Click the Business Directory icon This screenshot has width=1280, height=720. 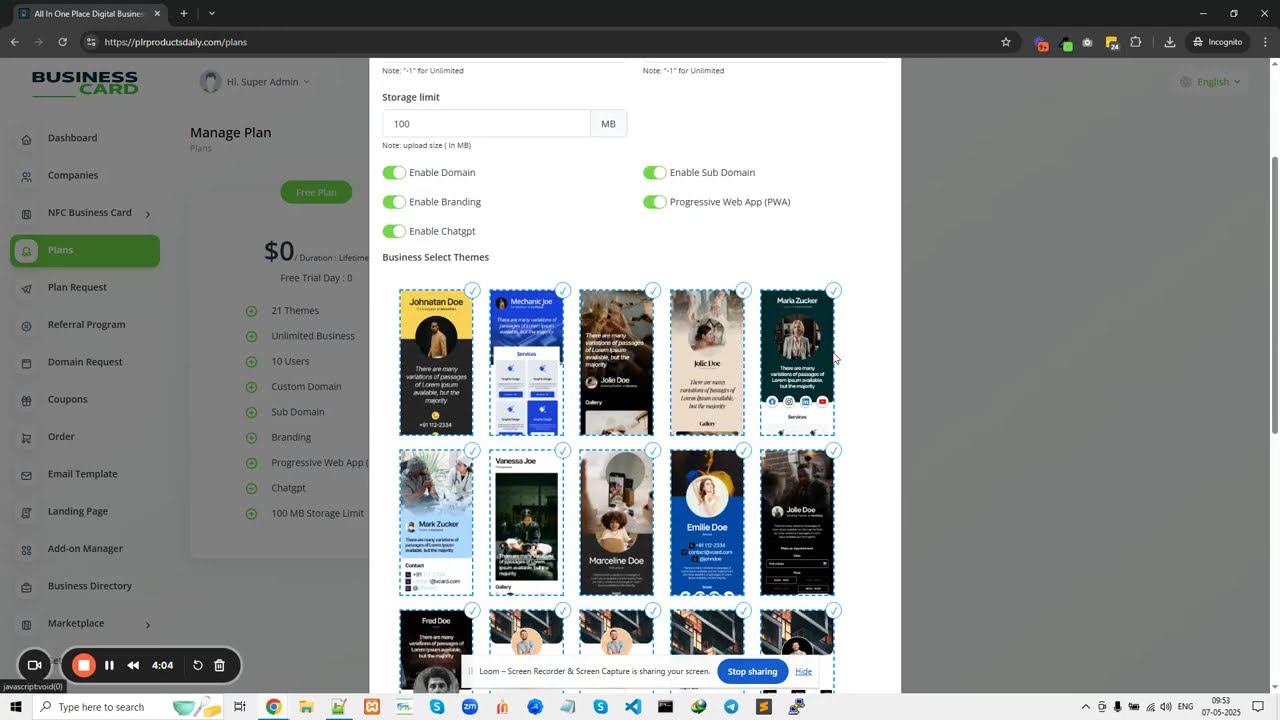click(x=26, y=587)
